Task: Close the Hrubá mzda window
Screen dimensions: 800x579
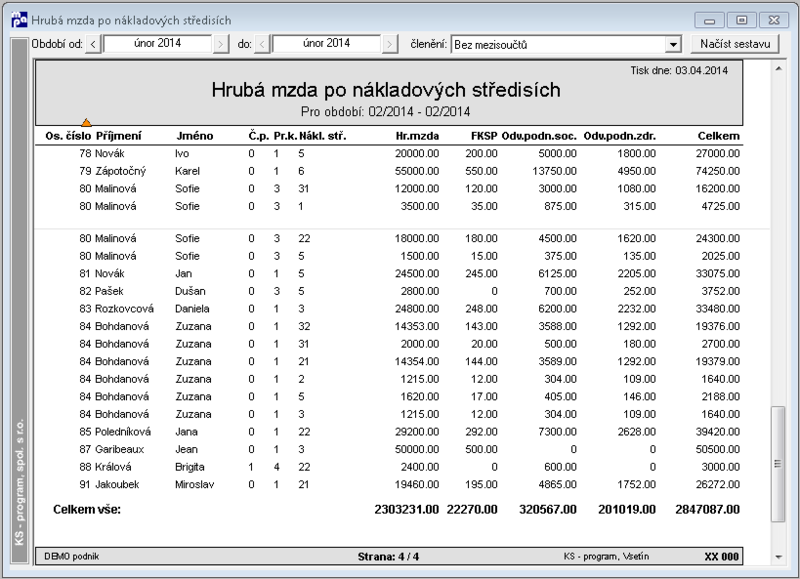Action: tap(774, 20)
